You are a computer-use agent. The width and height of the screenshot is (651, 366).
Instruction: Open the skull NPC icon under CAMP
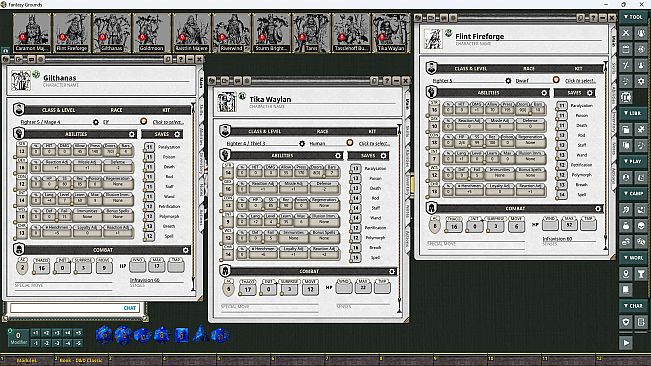[641, 226]
